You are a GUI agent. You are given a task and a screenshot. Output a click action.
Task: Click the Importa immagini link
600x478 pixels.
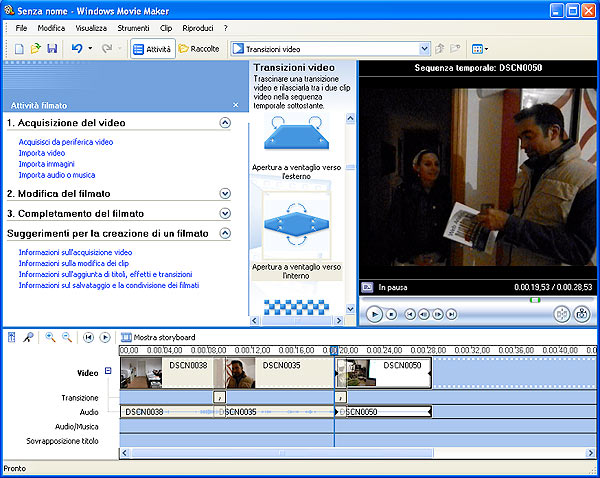pos(46,164)
